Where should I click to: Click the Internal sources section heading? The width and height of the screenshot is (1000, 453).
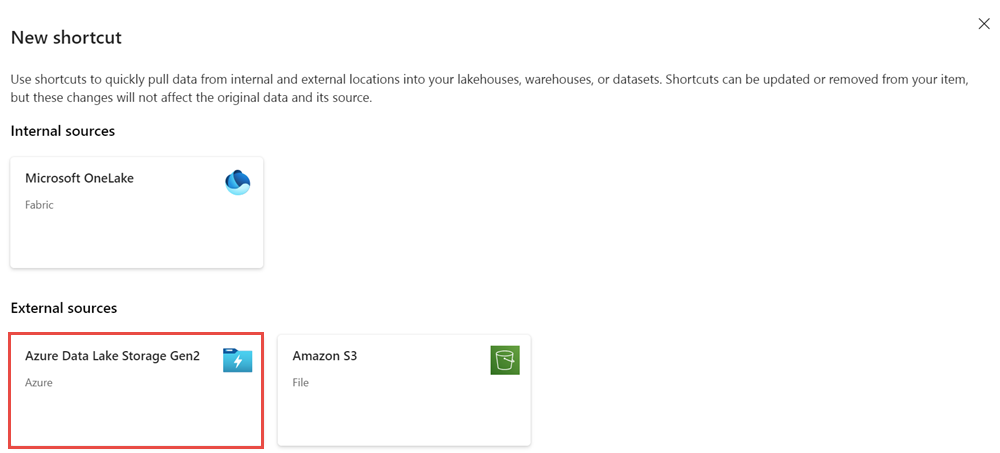[x=62, y=131]
